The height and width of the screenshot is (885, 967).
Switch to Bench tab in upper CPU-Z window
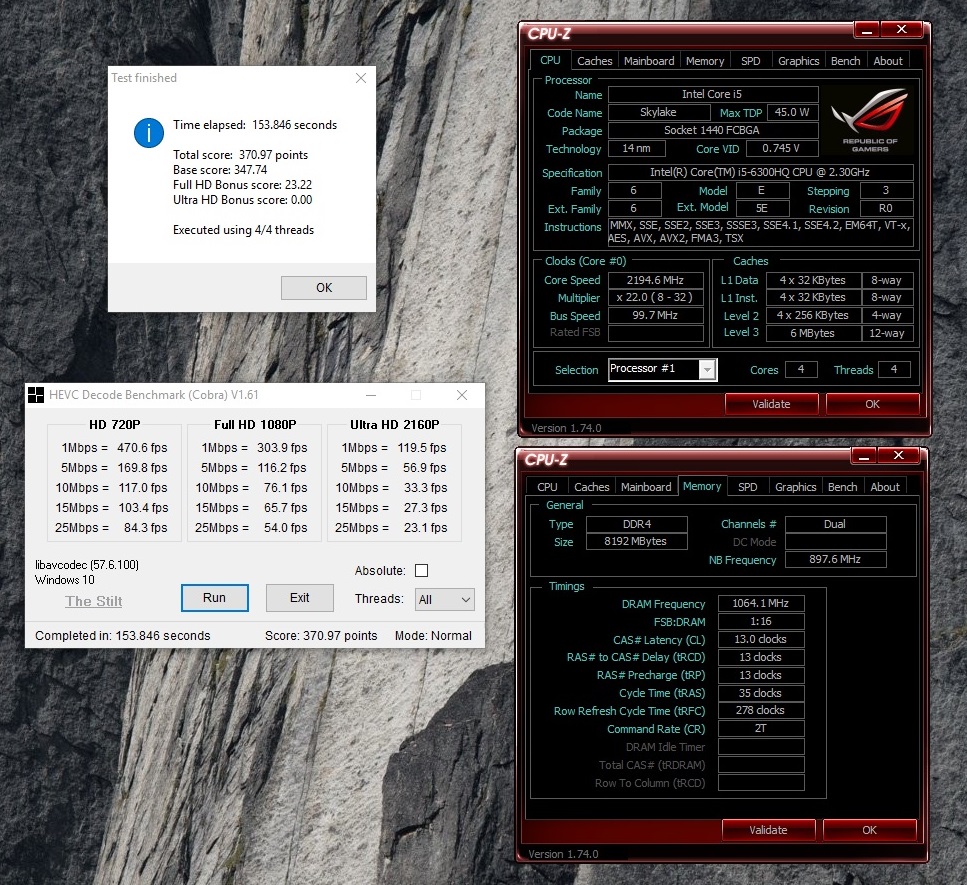point(845,60)
